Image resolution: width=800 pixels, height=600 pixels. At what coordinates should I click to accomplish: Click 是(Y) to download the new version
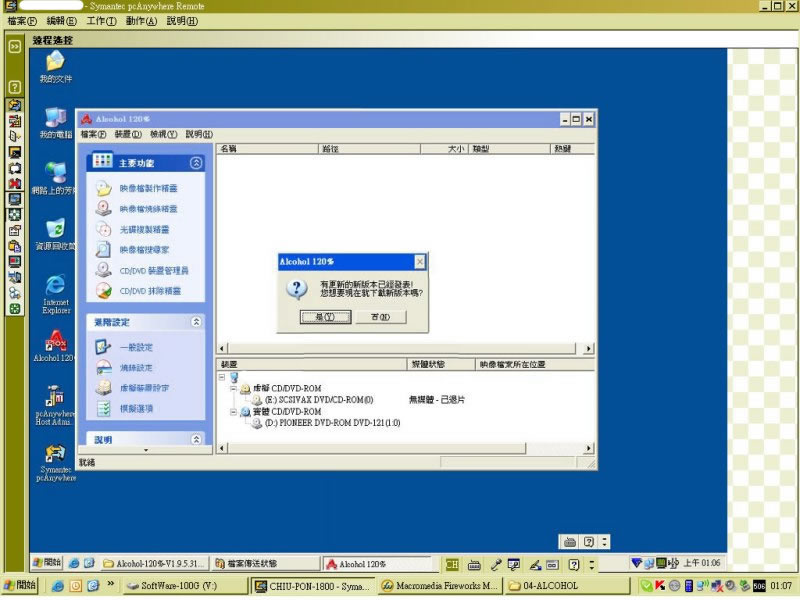(x=326, y=317)
